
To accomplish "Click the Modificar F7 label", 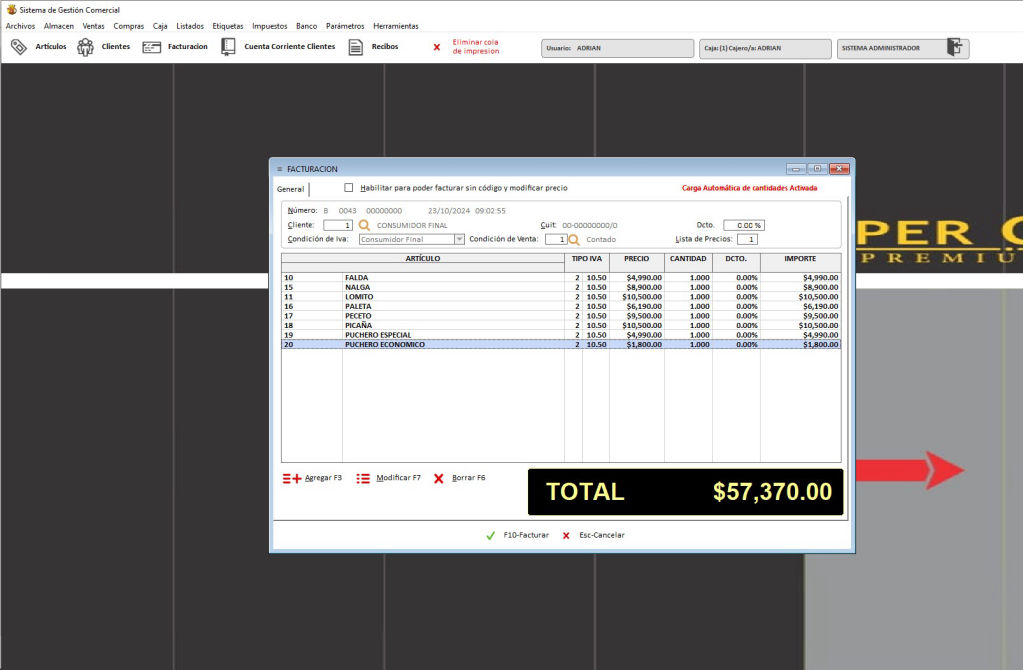I will (399, 478).
